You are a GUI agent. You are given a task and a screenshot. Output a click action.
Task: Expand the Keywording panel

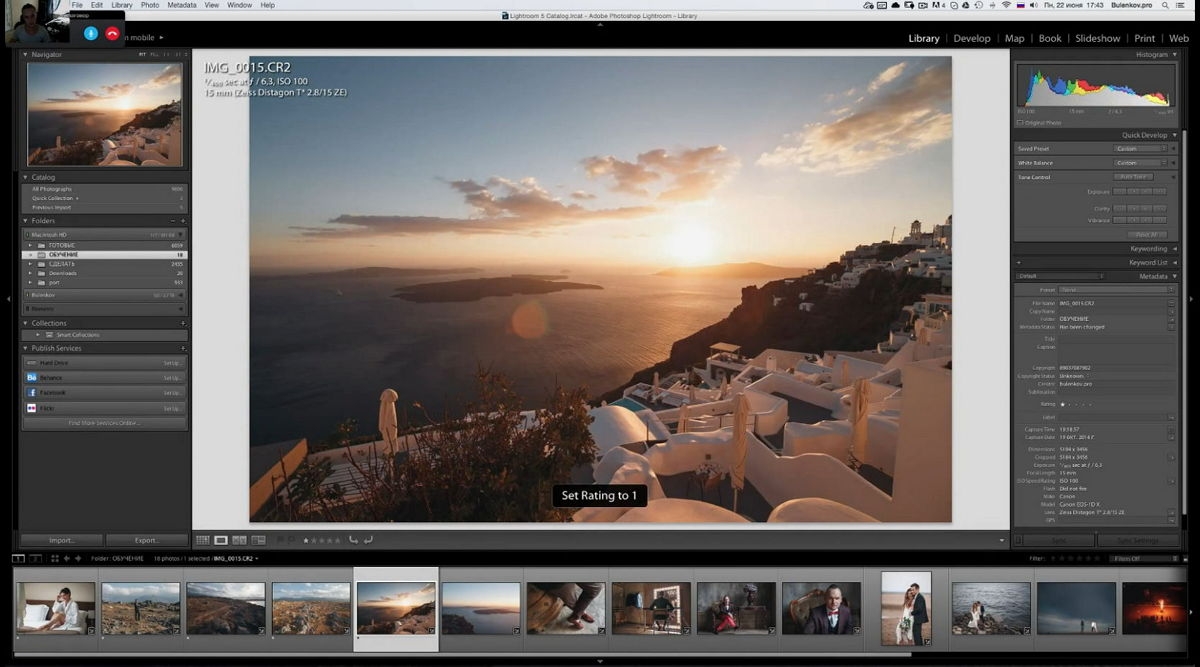1174,248
